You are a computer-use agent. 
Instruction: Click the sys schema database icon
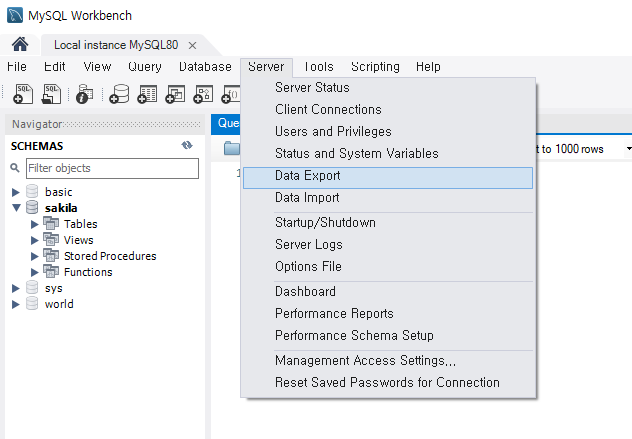(32, 287)
